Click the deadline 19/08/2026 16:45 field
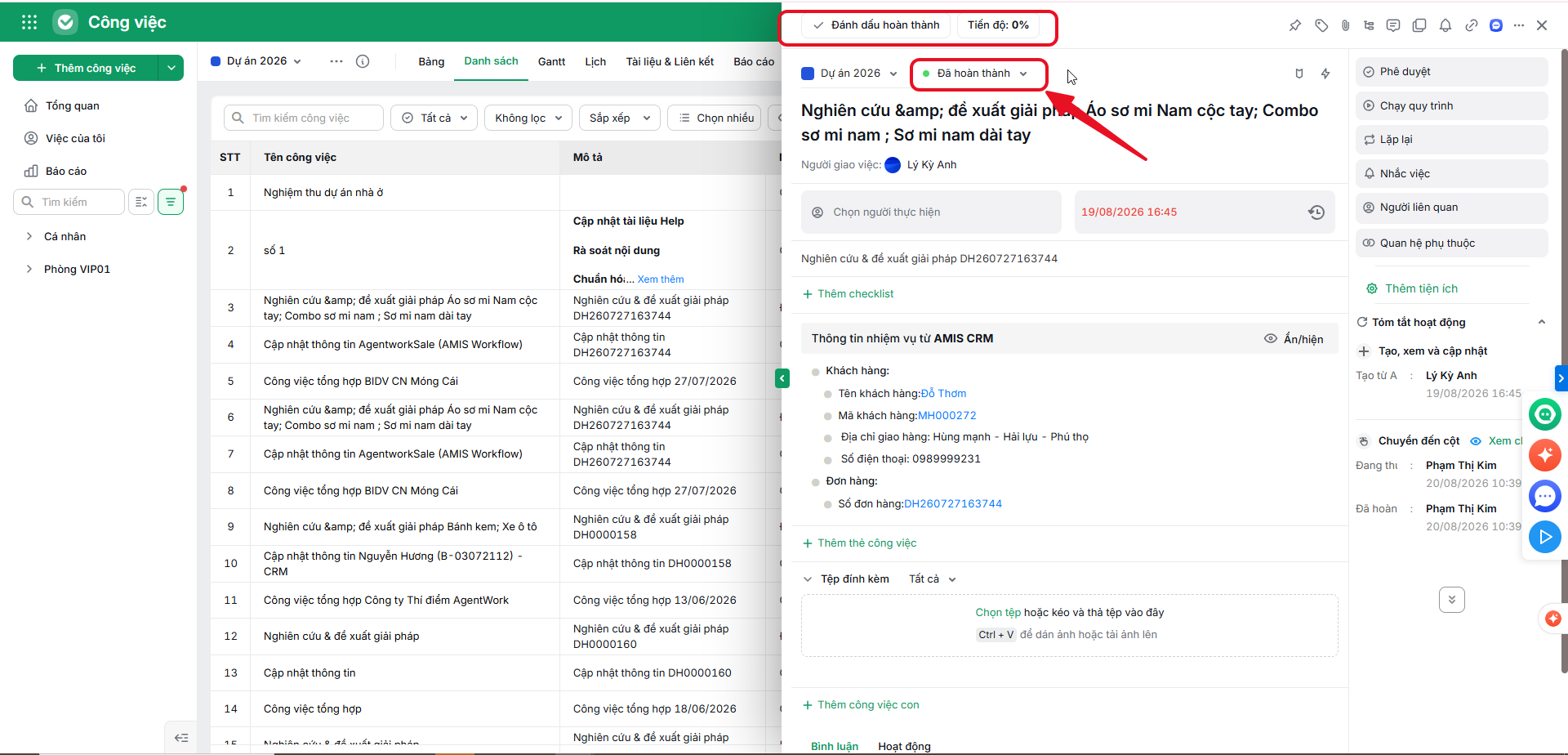The image size is (1568, 755). (x=1205, y=212)
